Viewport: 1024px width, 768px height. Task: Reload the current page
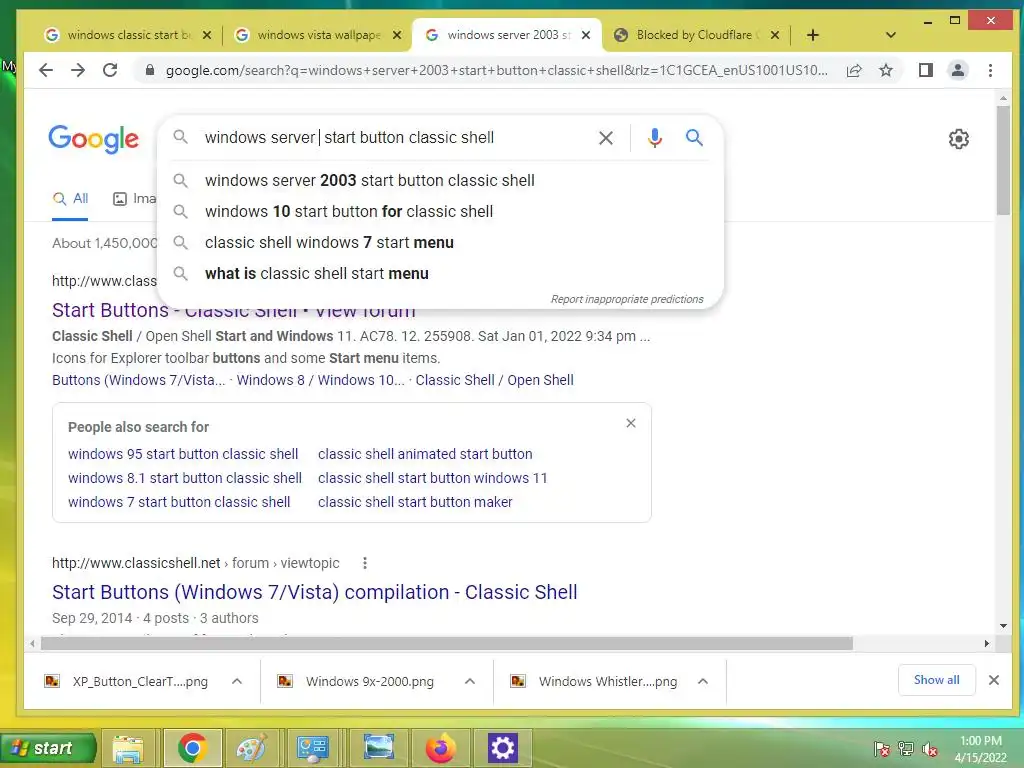tap(110, 70)
